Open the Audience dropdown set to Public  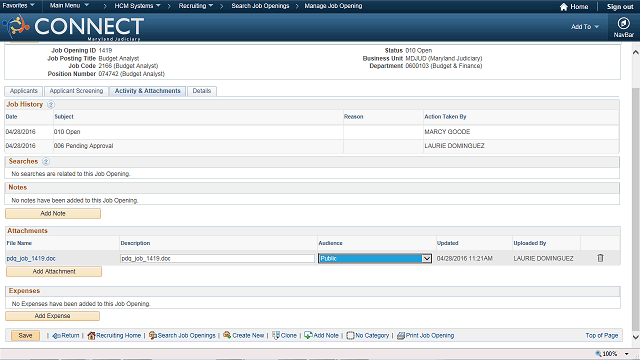point(375,258)
